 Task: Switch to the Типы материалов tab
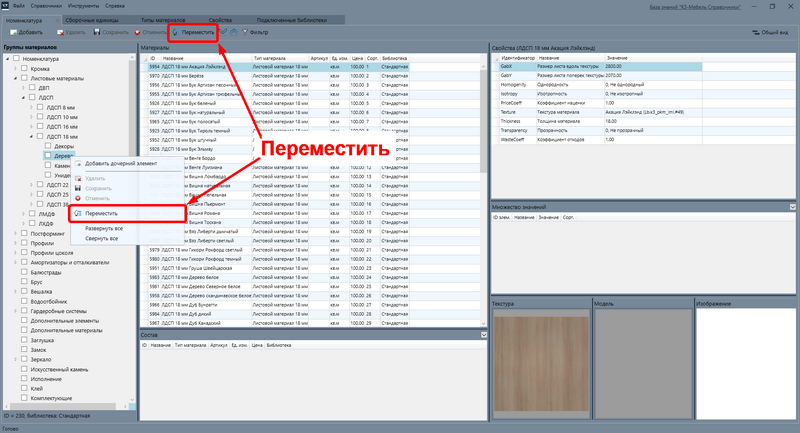click(x=163, y=20)
